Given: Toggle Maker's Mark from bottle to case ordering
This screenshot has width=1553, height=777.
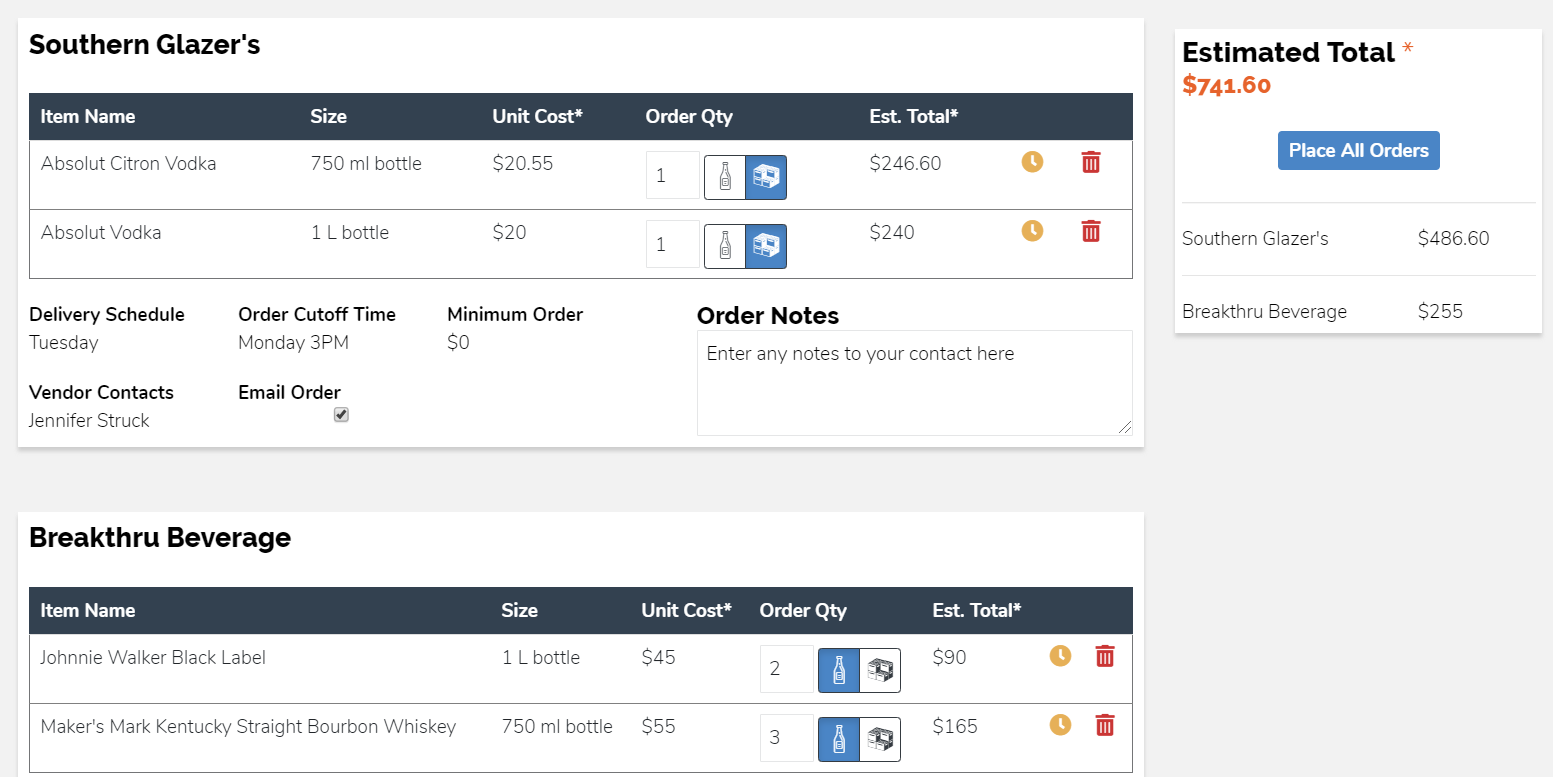Looking at the screenshot, I should (880, 738).
